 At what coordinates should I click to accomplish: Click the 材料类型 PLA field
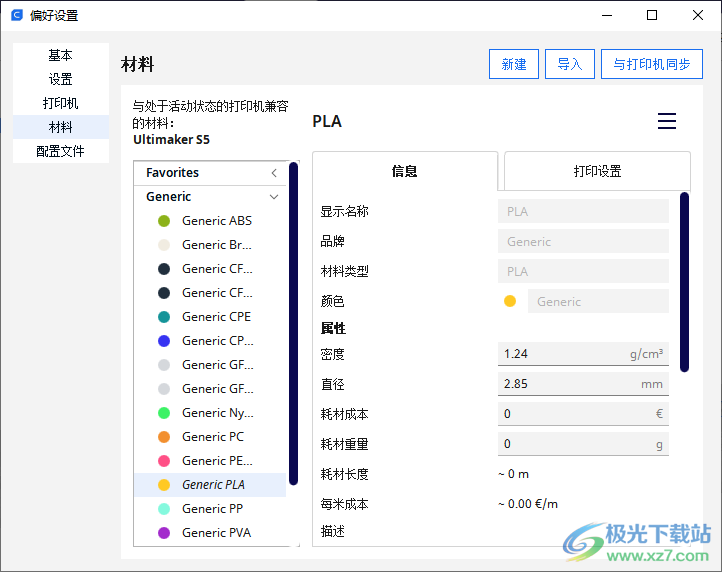(583, 271)
